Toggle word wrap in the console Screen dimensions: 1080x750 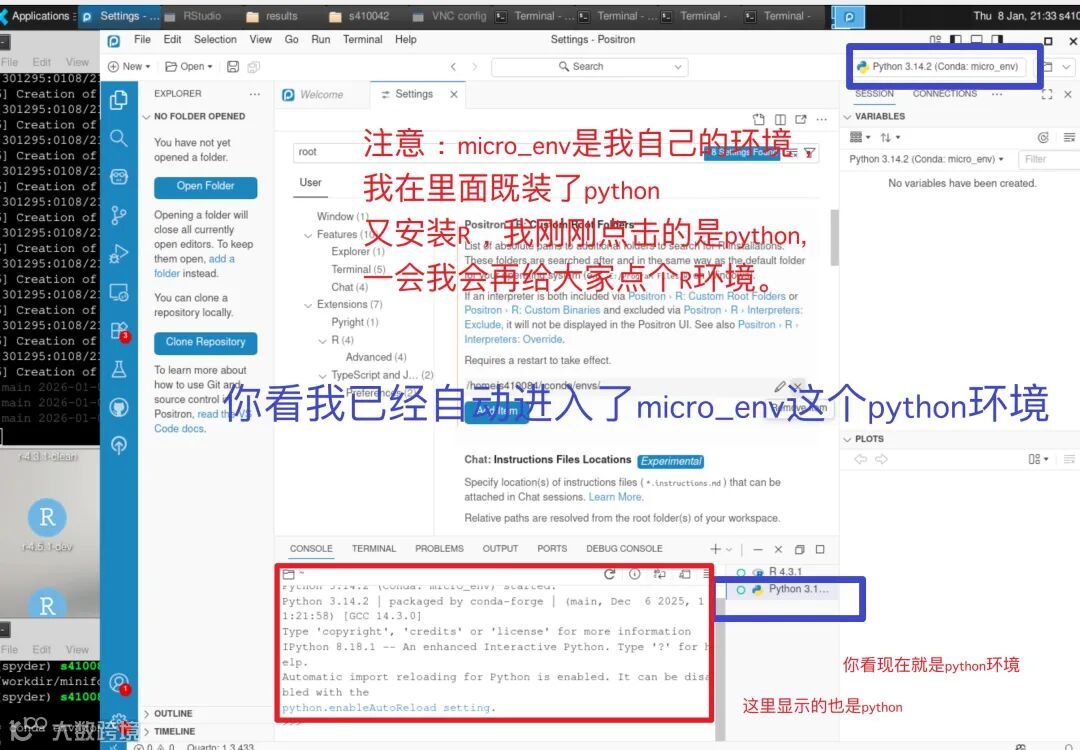(659, 574)
